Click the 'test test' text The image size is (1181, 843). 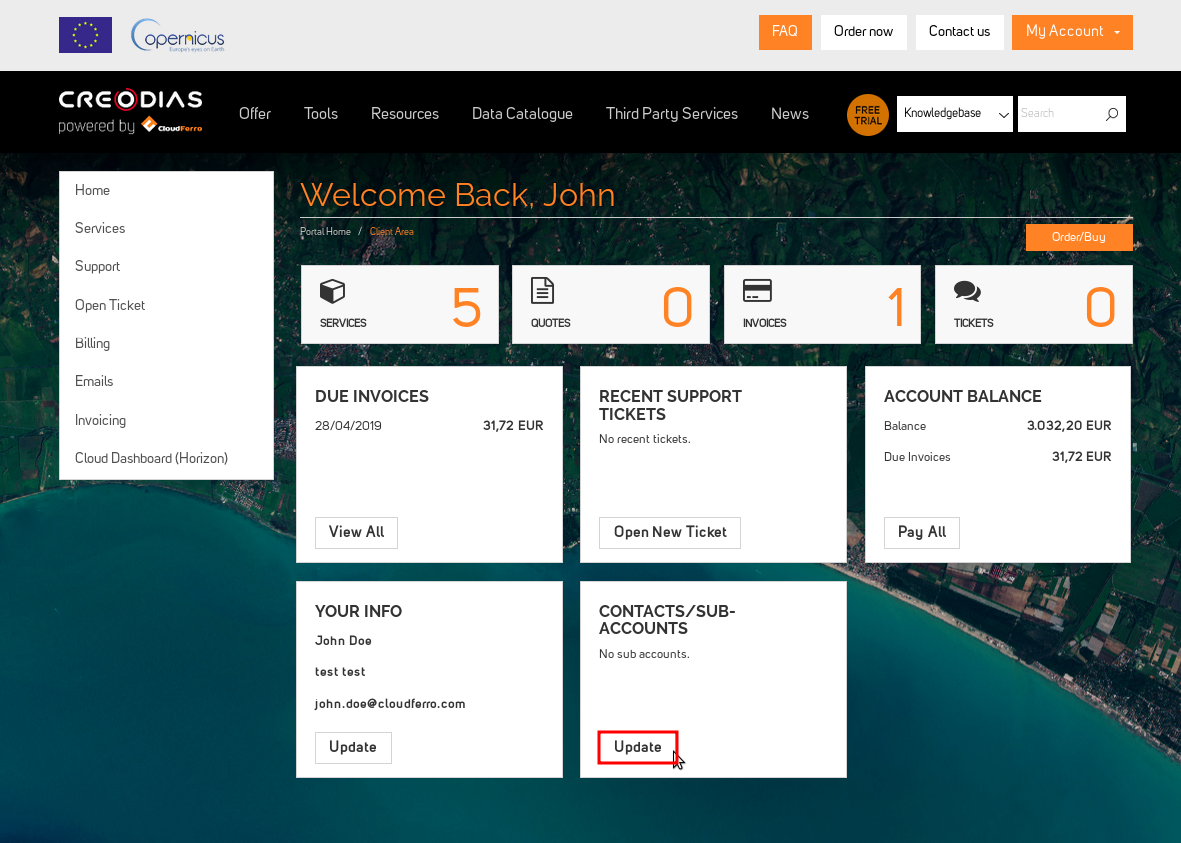click(340, 672)
